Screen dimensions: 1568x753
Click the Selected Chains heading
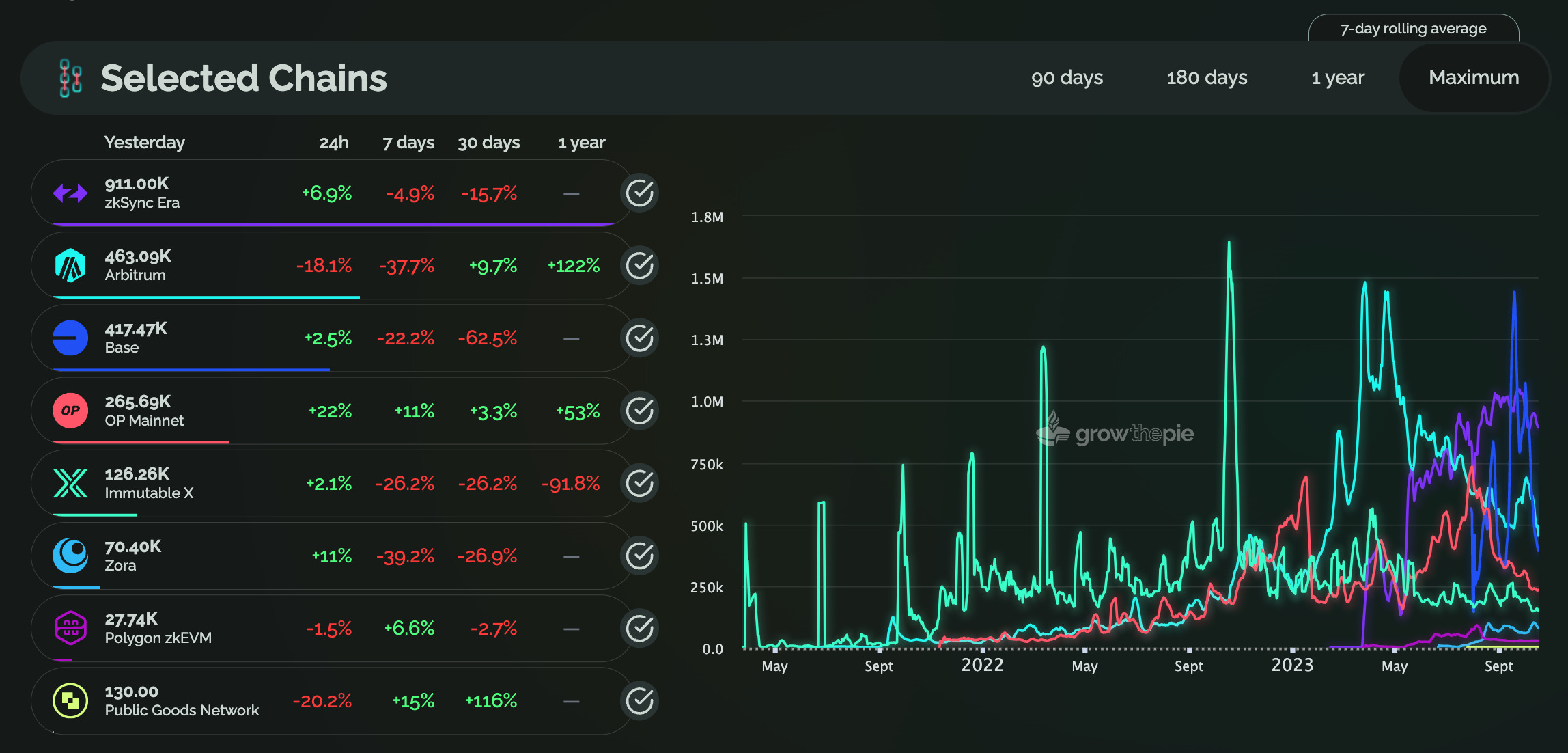click(x=244, y=78)
